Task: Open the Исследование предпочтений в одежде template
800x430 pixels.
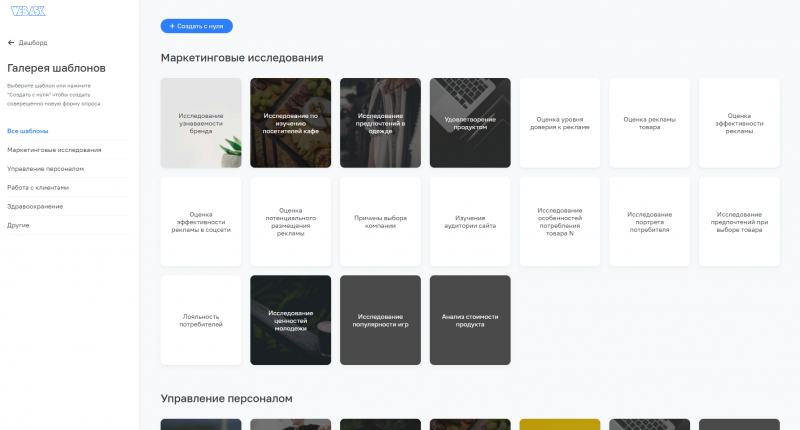Action: pyautogui.click(x=380, y=123)
